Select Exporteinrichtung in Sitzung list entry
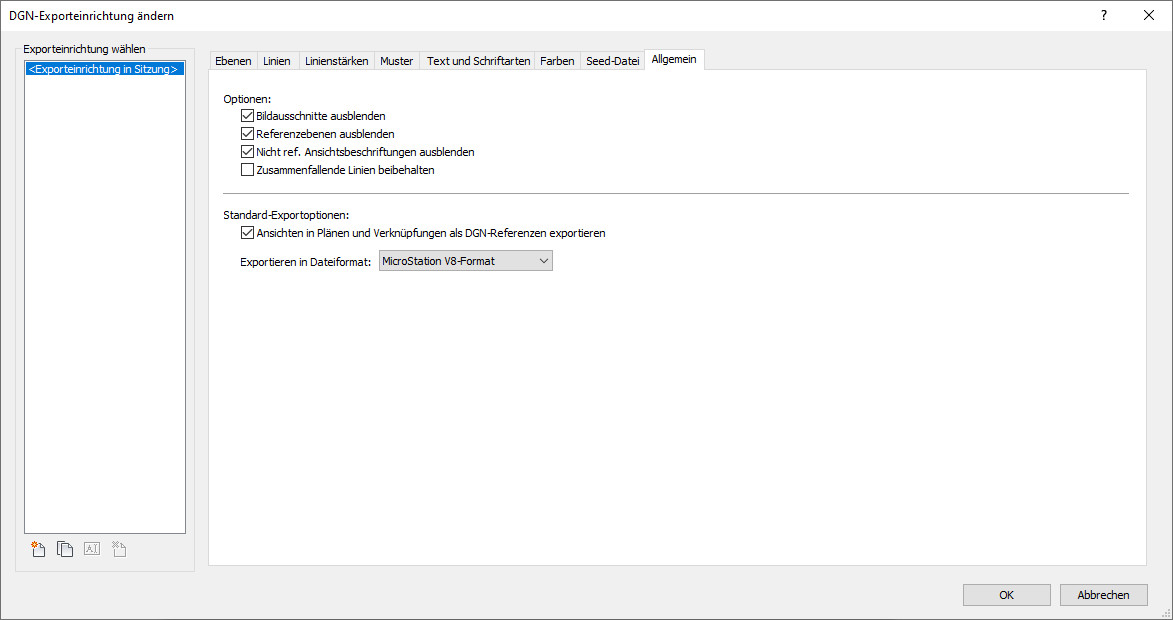Viewport: 1173px width, 620px height. (x=104, y=70)
